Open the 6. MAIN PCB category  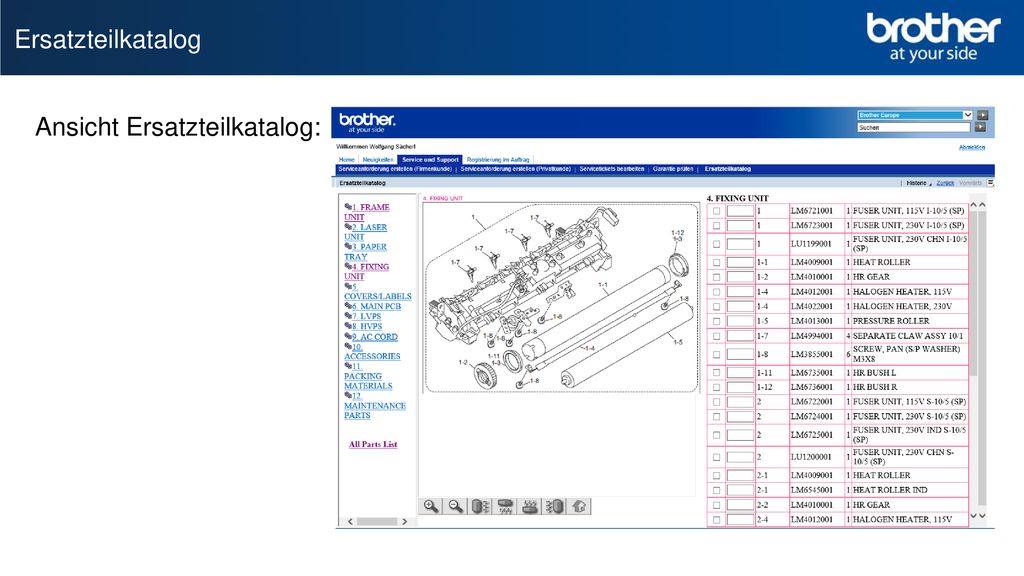pyautogui.click(x=377, y=306)
